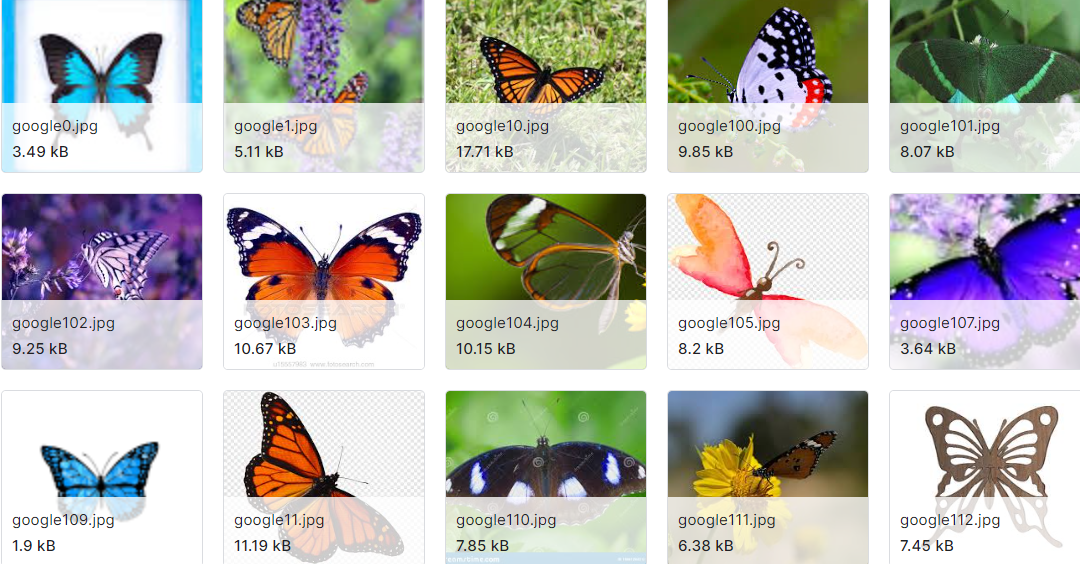Screen dimensions: 1080x564
Task: Click the google110.jpg filename text
Action: point(506,520)
